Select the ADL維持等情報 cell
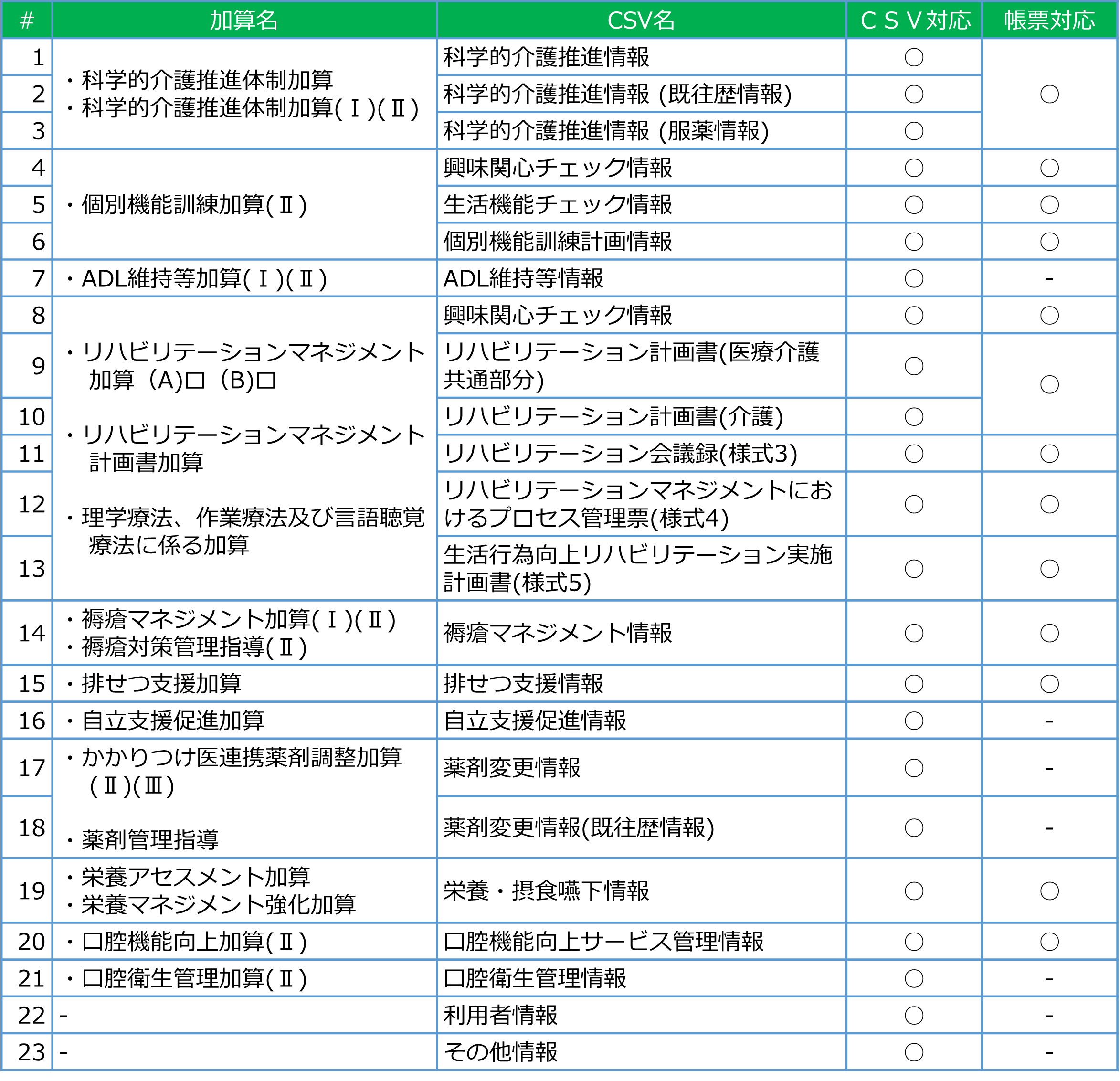 pyautogui.click(x=641, y=278)
